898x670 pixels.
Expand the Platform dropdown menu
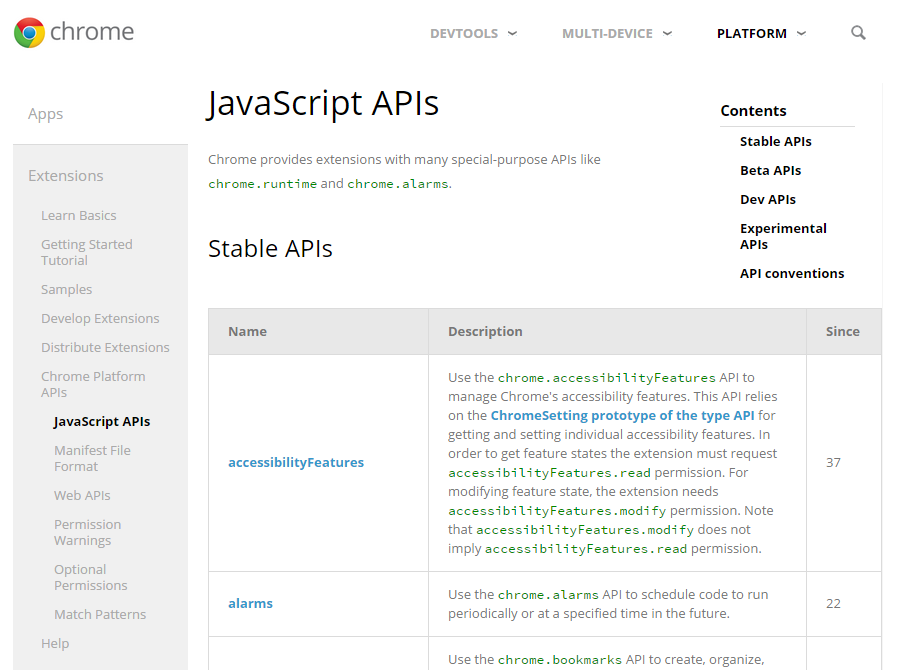point(761,34)
